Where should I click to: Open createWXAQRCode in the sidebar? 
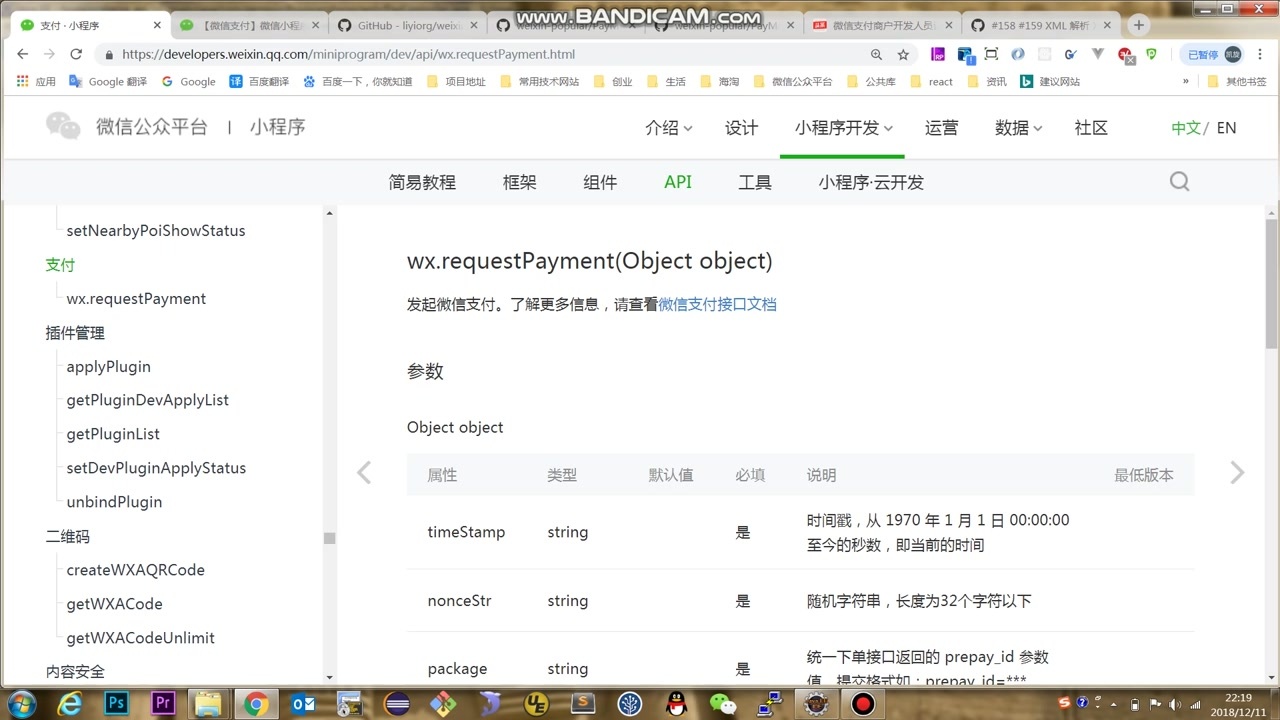[135, 569]
